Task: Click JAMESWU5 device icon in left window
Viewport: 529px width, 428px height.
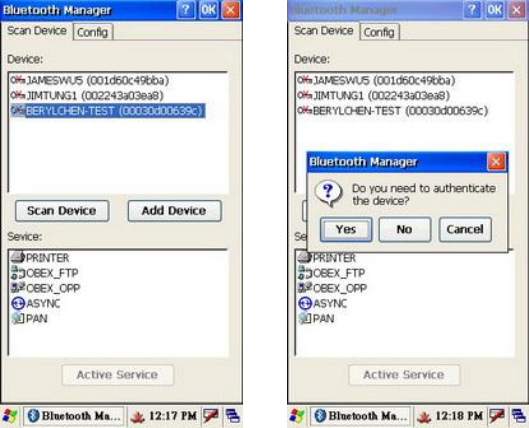Action: pyautogui.click(x=18, y=80)
